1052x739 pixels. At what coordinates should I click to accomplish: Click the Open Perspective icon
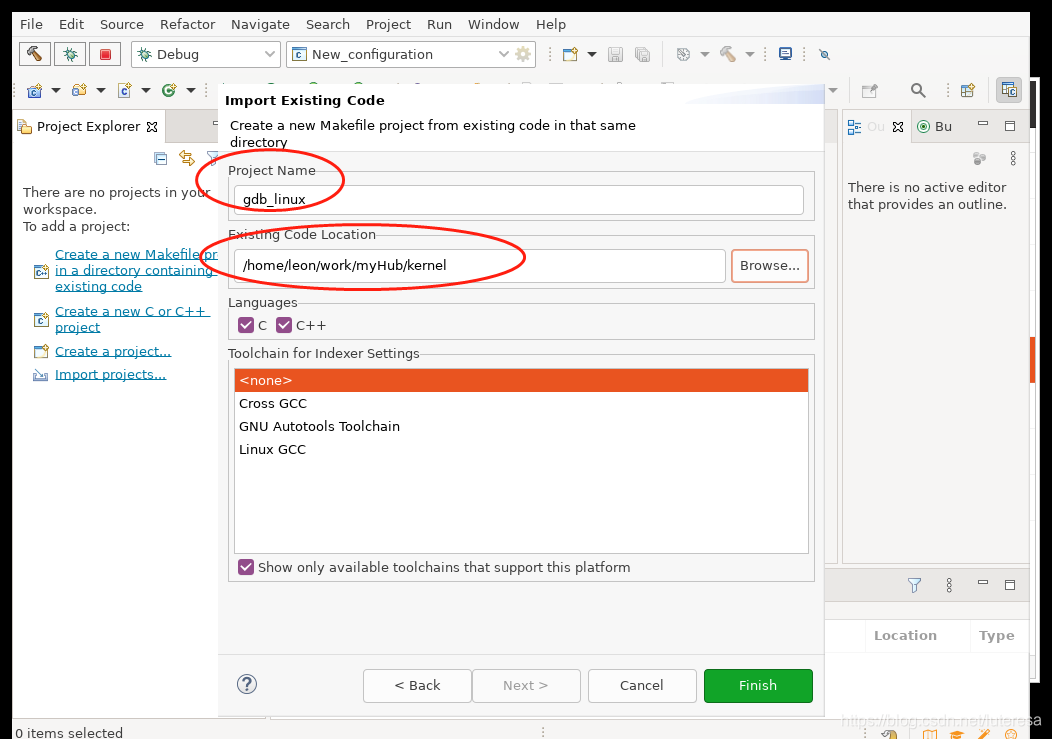967,90
